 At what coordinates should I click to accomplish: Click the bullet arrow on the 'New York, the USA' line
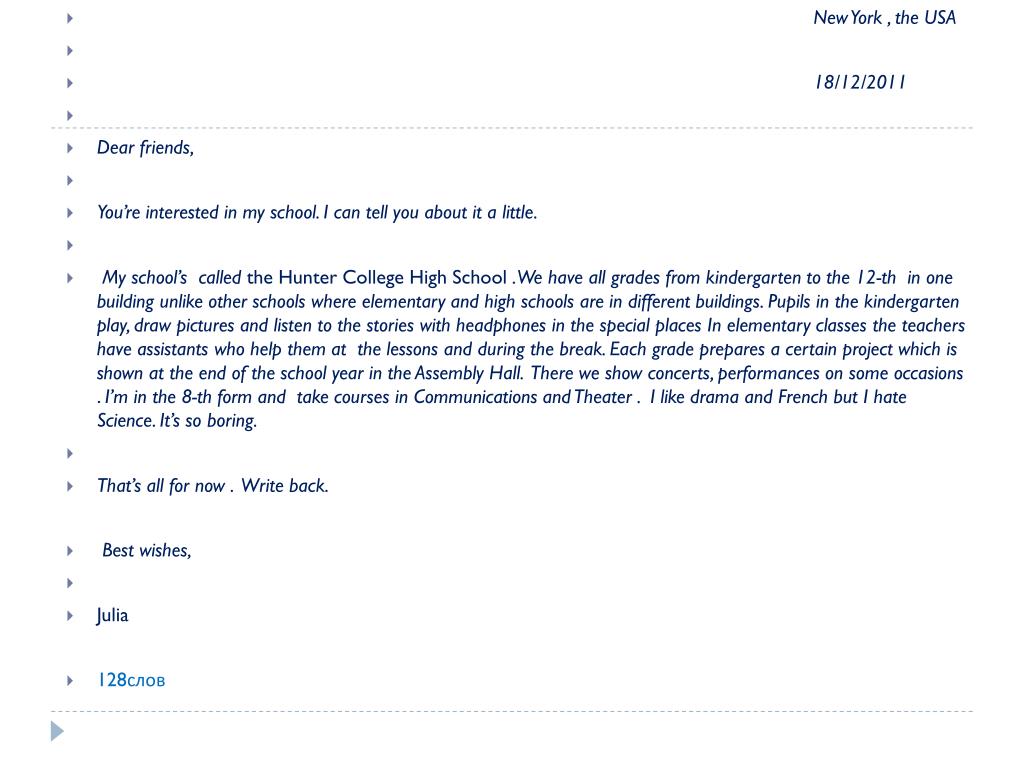pos(70,18)
